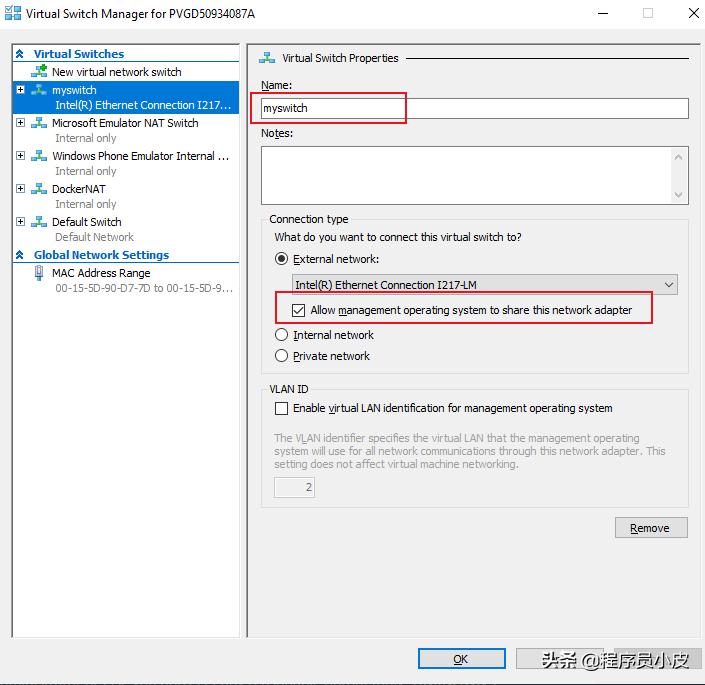Click Internal only under Windows Phone Emulator
The height and width of the screenshot is (685, 705).
[x=85, y=171]
